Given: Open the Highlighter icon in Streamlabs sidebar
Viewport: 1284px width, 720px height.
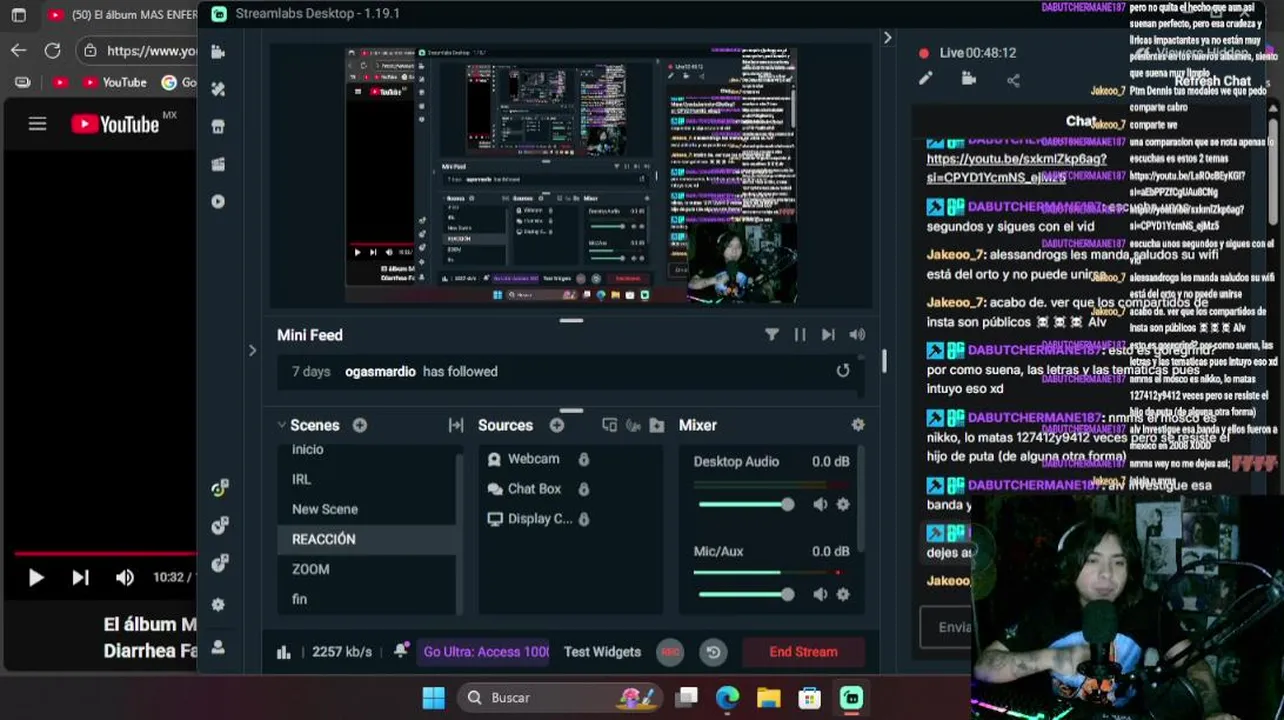Looking at the screenshot, I should pos(218,164).
